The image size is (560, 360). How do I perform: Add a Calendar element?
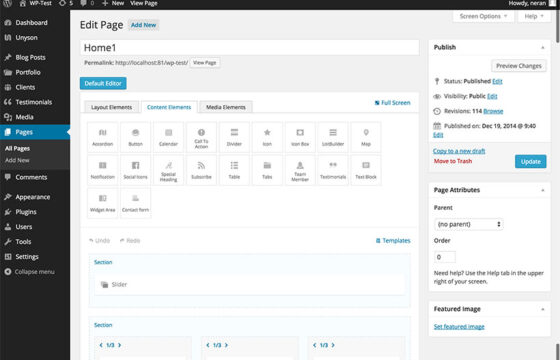point(168,138)
